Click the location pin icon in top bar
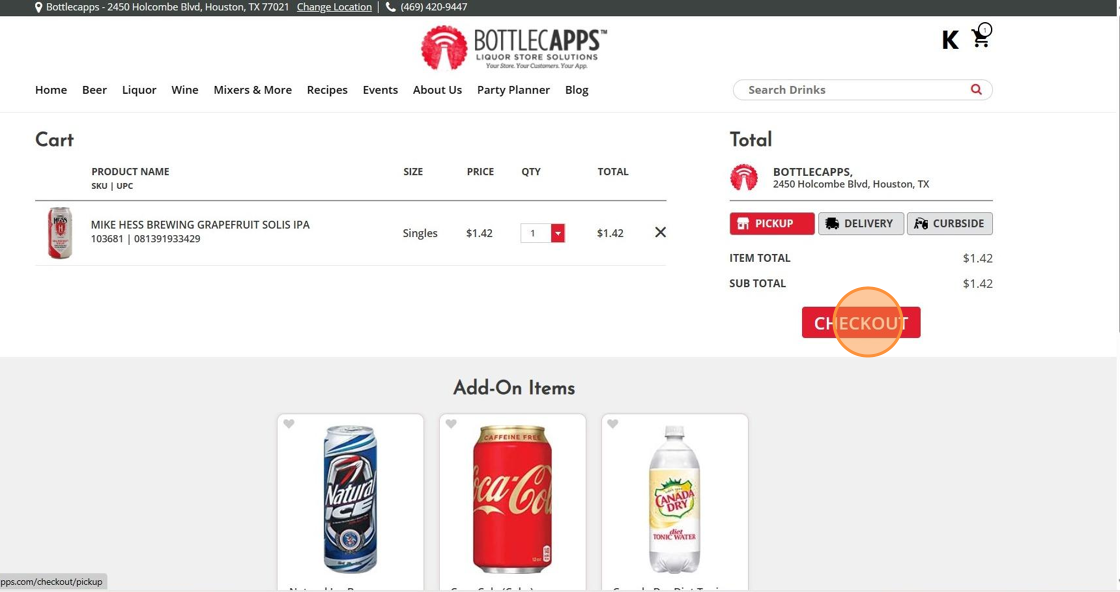This screenshot has width=1120, height=592. 39,7
